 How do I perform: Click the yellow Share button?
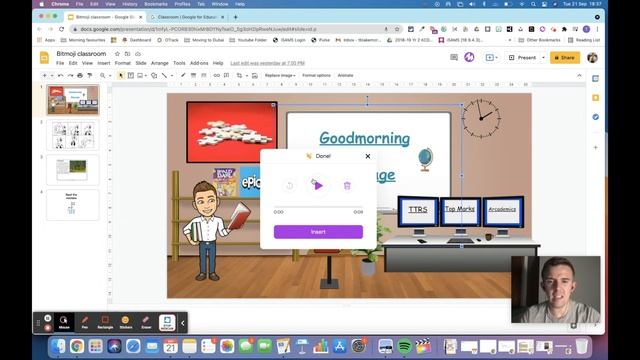coord(565,58)
